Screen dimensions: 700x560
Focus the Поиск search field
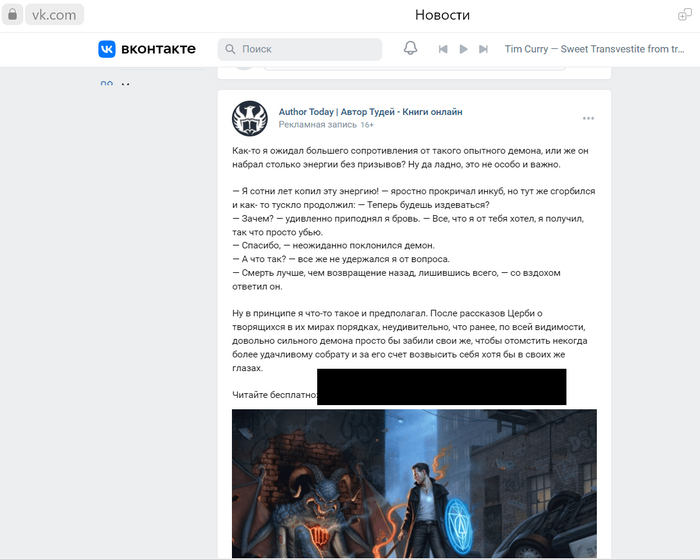click(300, 49)
